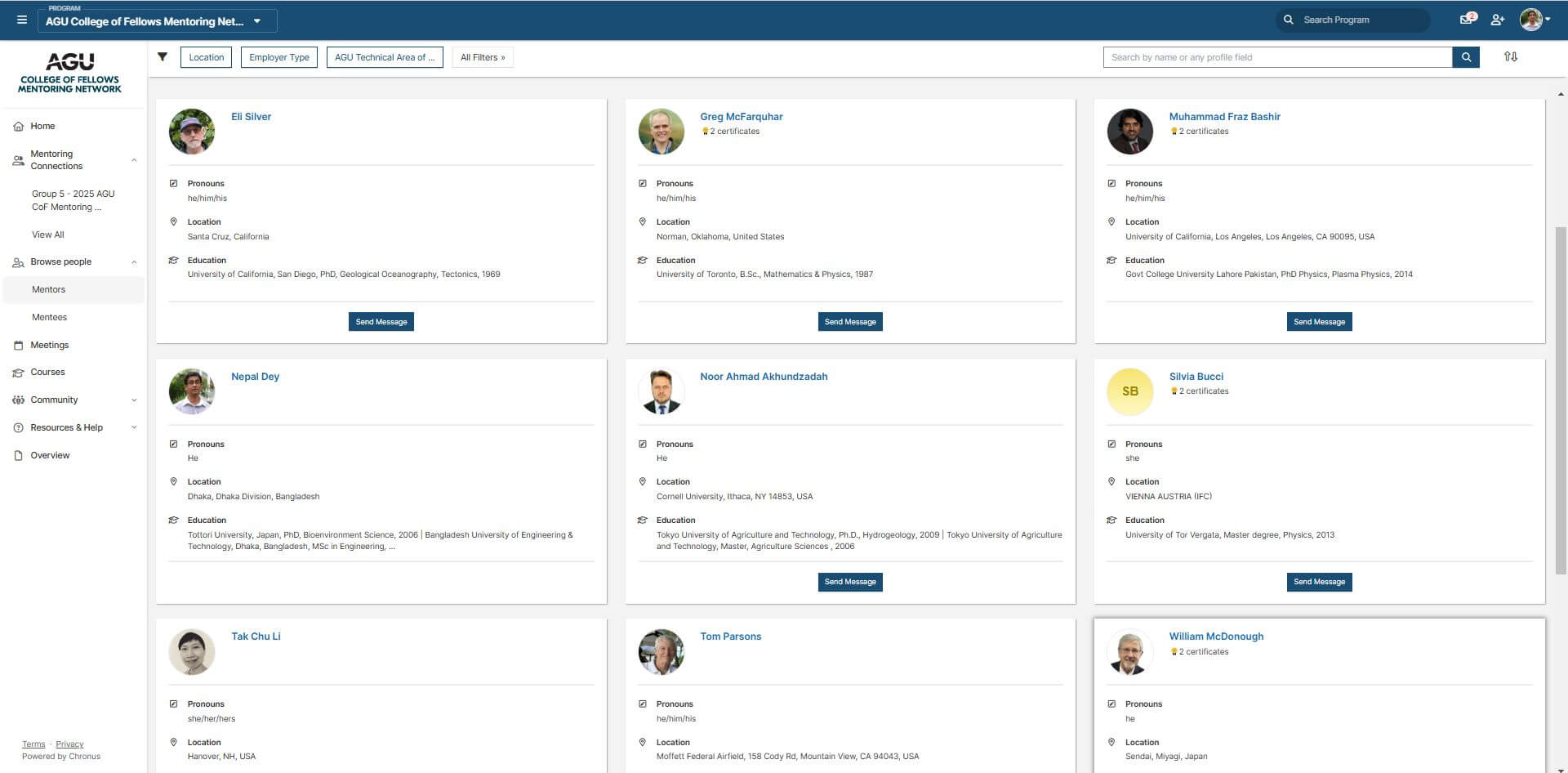
Task: Expand the Community menu section
Action: click(134, 400)
